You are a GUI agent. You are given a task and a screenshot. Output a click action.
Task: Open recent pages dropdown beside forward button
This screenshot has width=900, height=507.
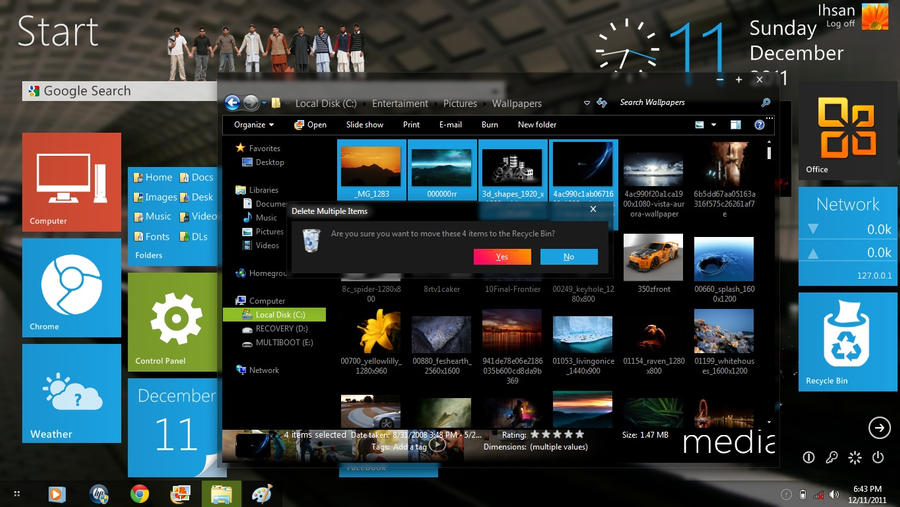[x=265, y=103]
